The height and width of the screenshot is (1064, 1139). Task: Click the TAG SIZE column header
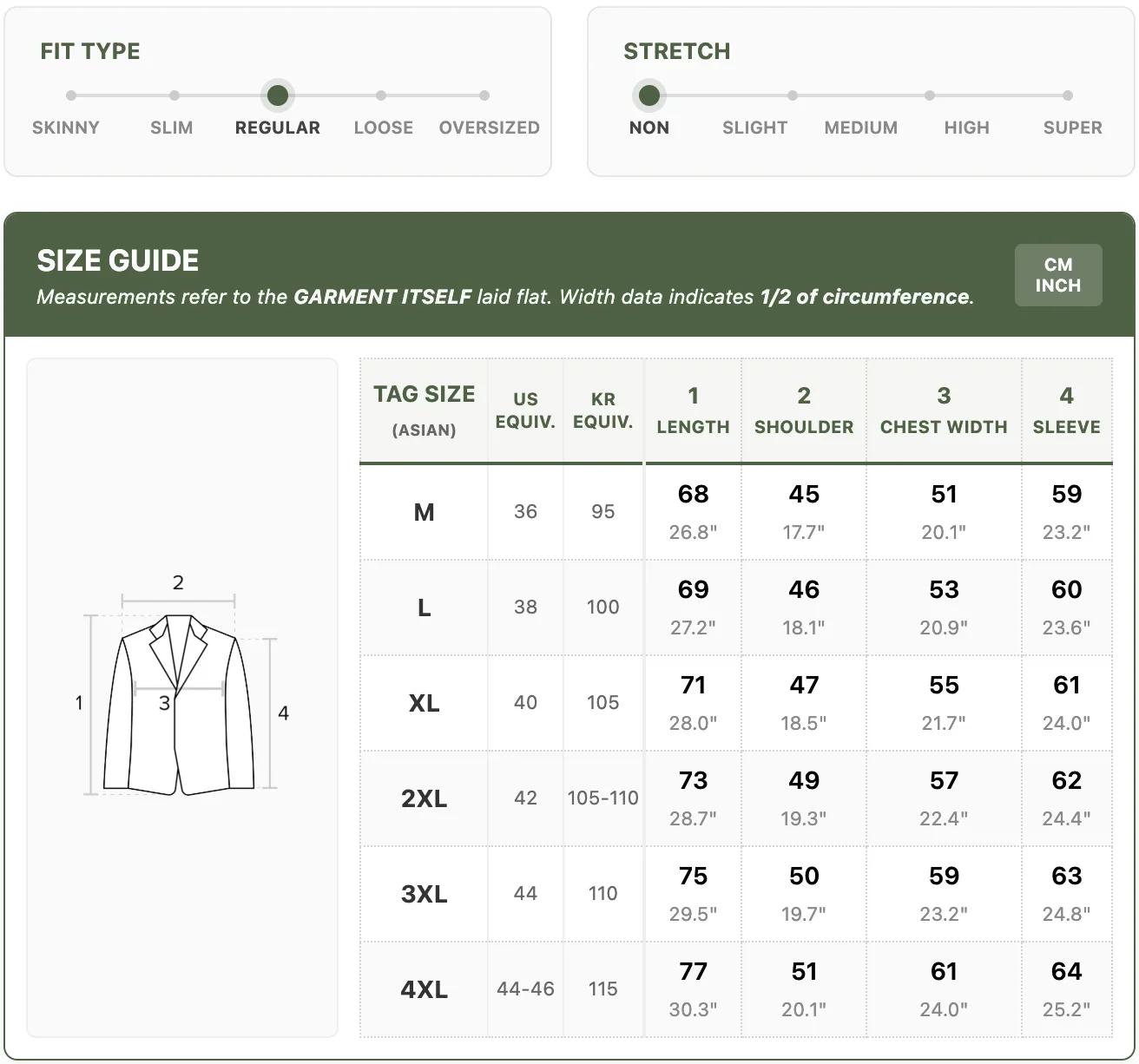[x=425, y=410]
